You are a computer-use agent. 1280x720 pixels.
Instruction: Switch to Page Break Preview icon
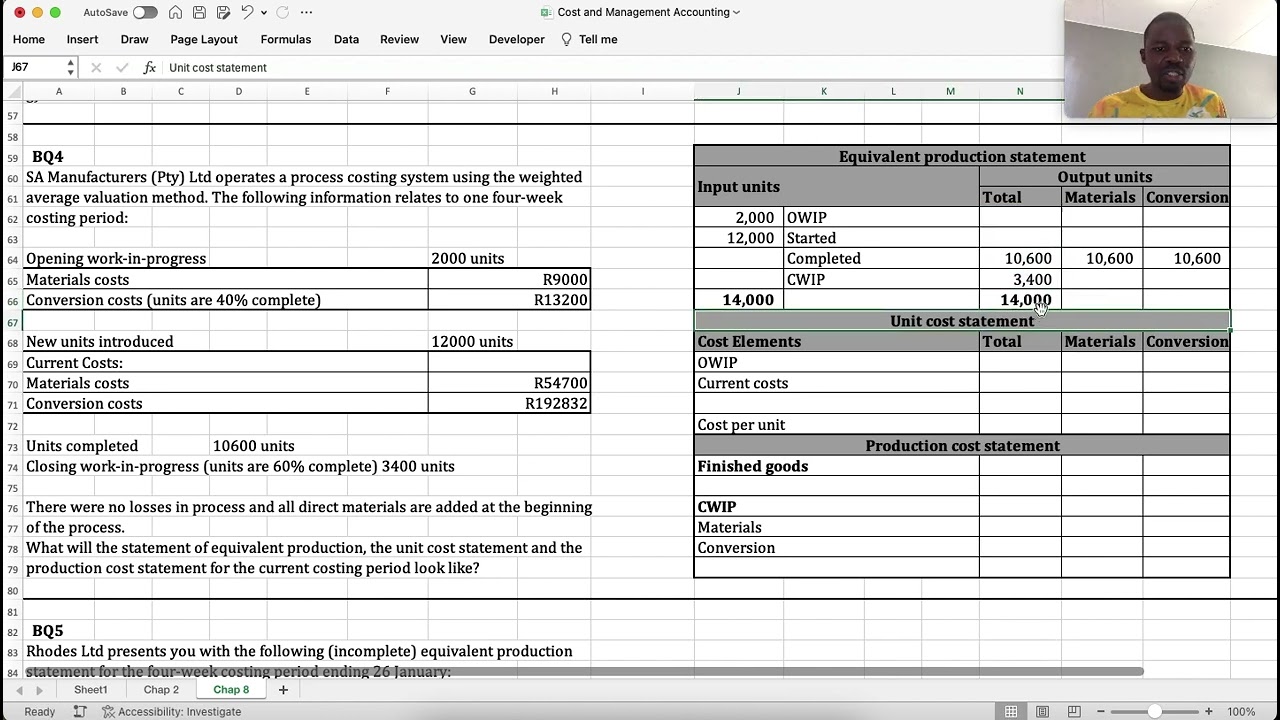pos(1073,712)
